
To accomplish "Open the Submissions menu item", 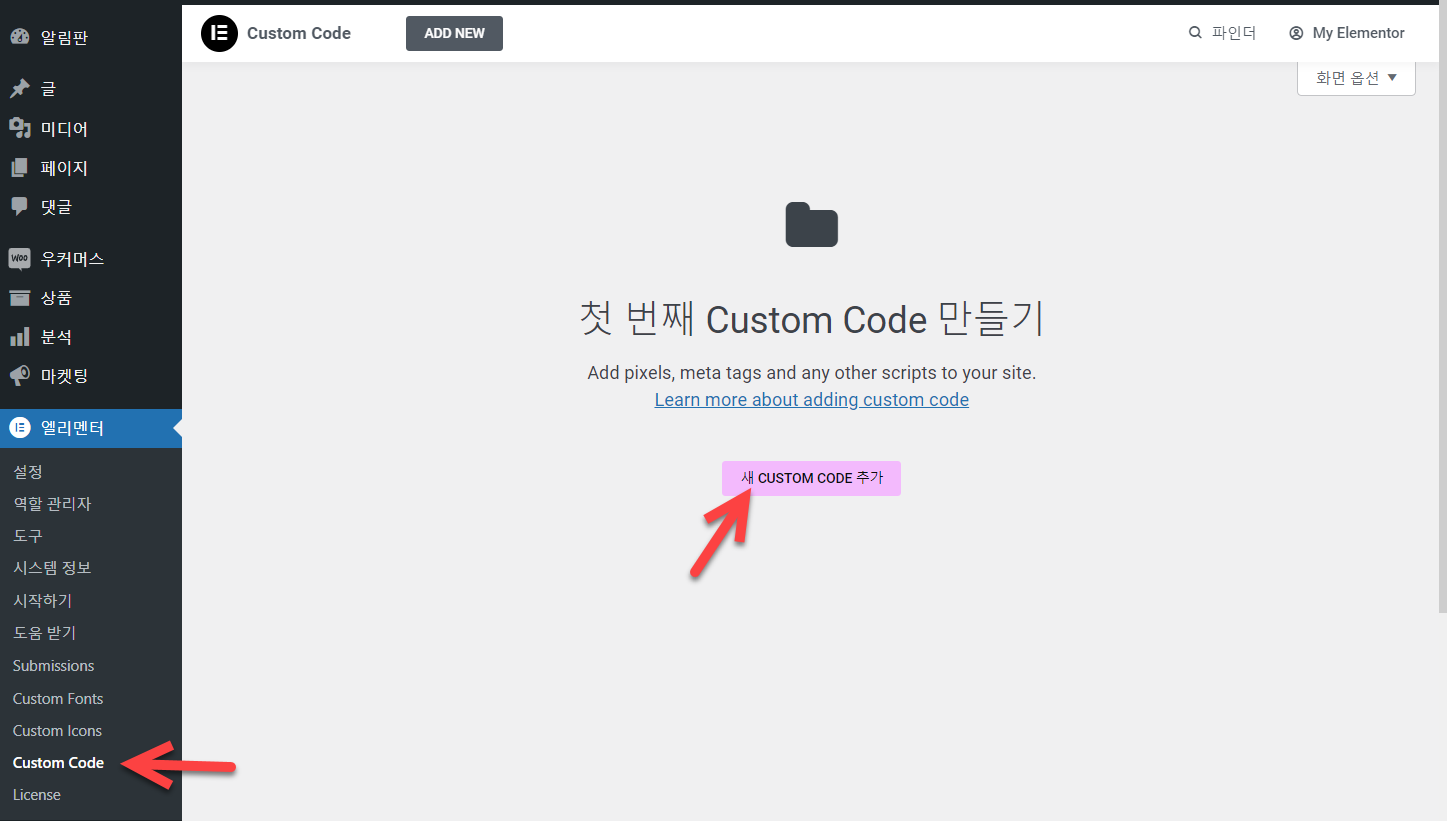I will pyautogui.click(x=52, y=665).
